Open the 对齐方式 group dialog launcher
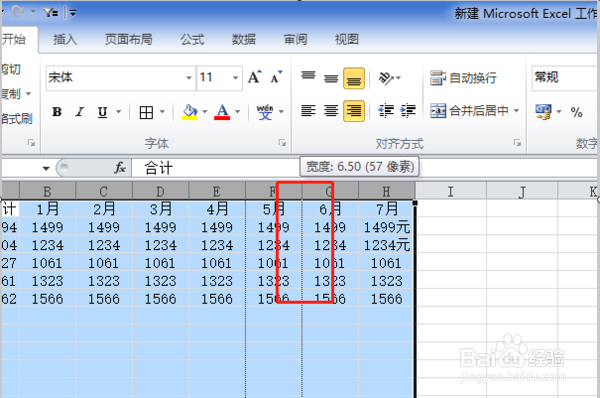 (x=517, y=143)
